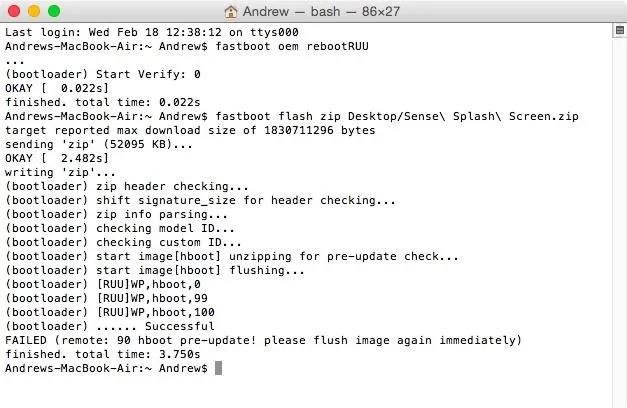Viewport: 627px width, 408px height.
Task: Click the split pane icon above scrollbar
Action: coord(620,31)
